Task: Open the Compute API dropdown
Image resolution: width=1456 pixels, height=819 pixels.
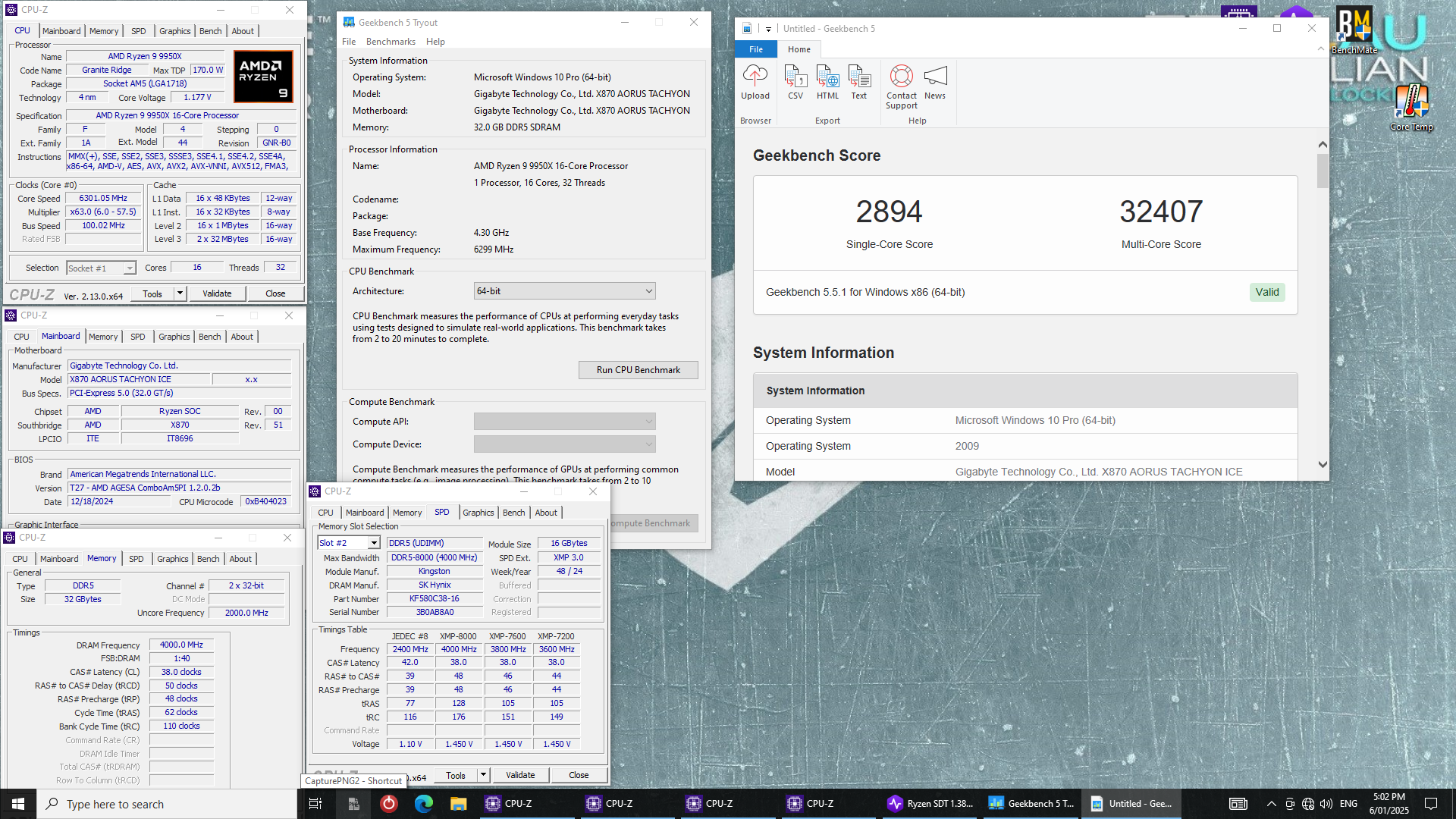Action: click(x=564, y=422)
